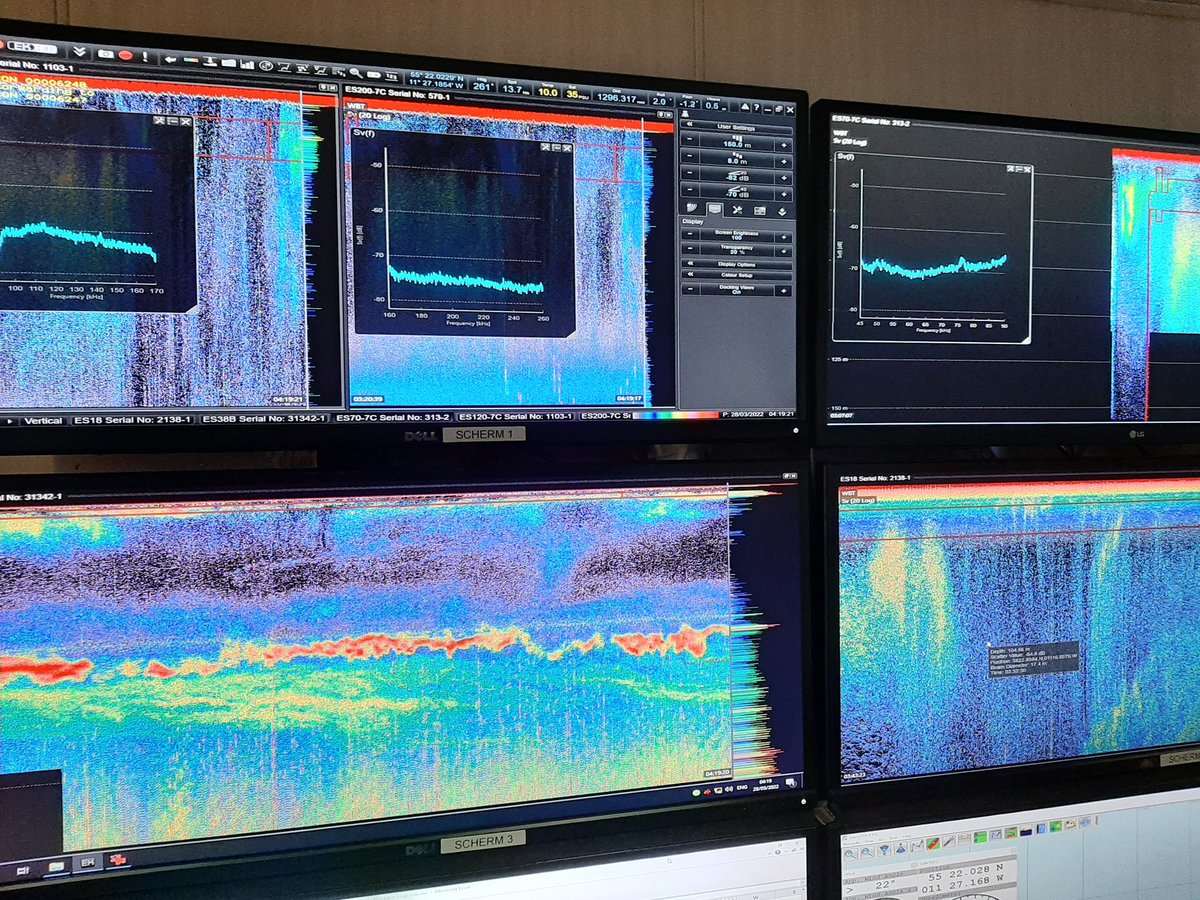Click the Docking Views On field
1200x900 pixels.
737,290
